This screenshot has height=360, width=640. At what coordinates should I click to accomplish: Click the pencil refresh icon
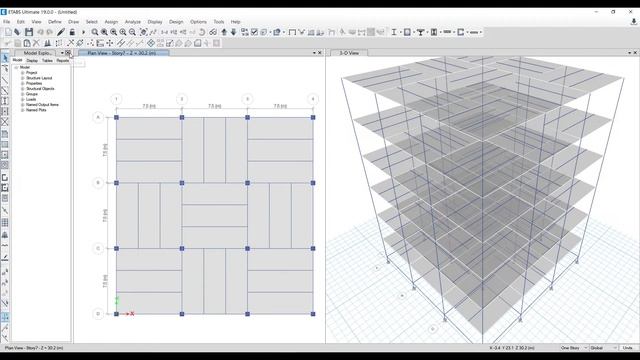pyautogui.click(x=61, y=32)
